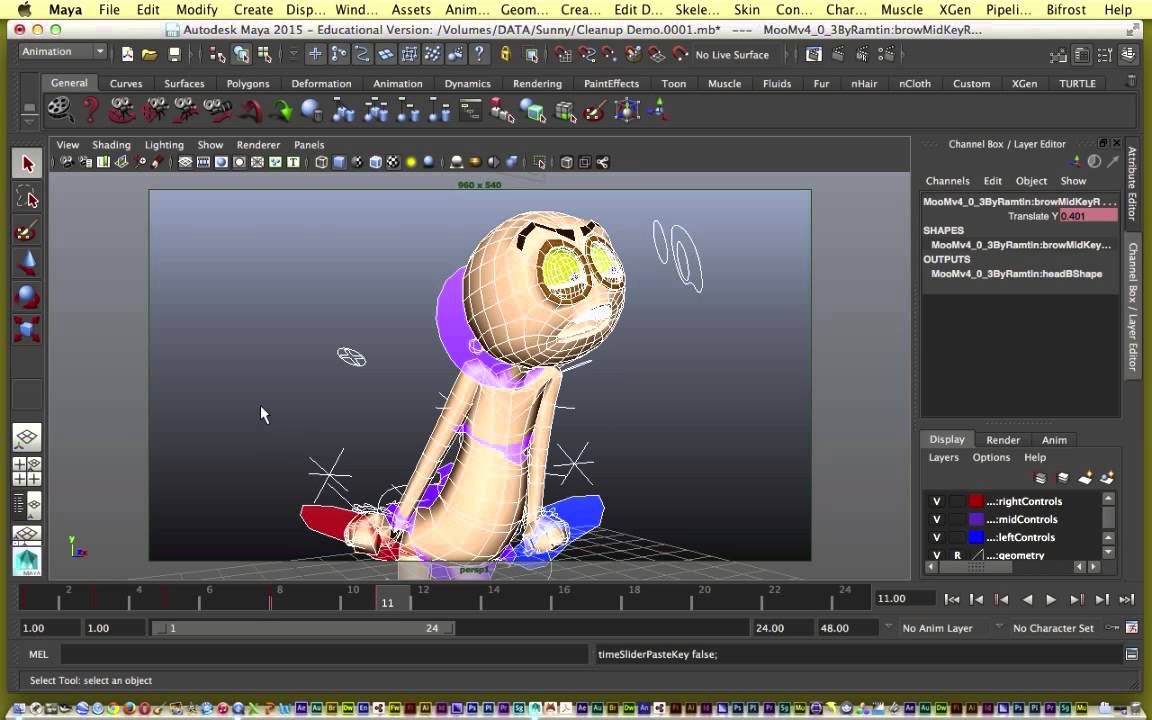Switch to the Rendering shelf tab
Image resolution: width=1152 pixels, height=720 pixels.
coord(537,84)
